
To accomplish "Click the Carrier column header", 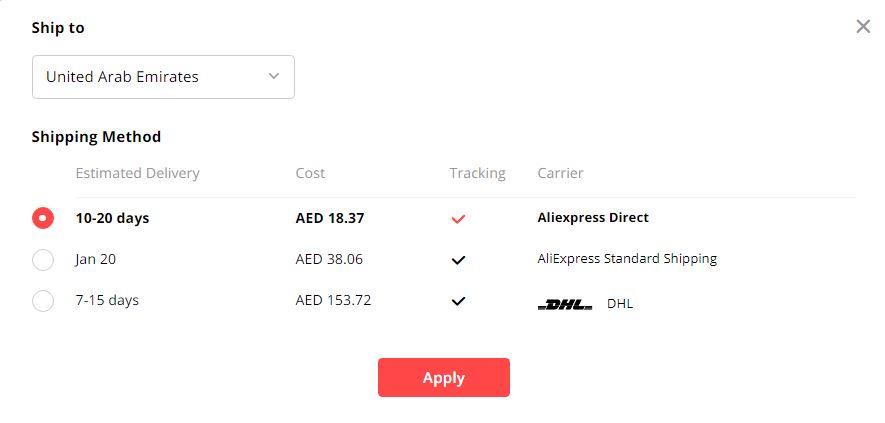I will [560, 173].
